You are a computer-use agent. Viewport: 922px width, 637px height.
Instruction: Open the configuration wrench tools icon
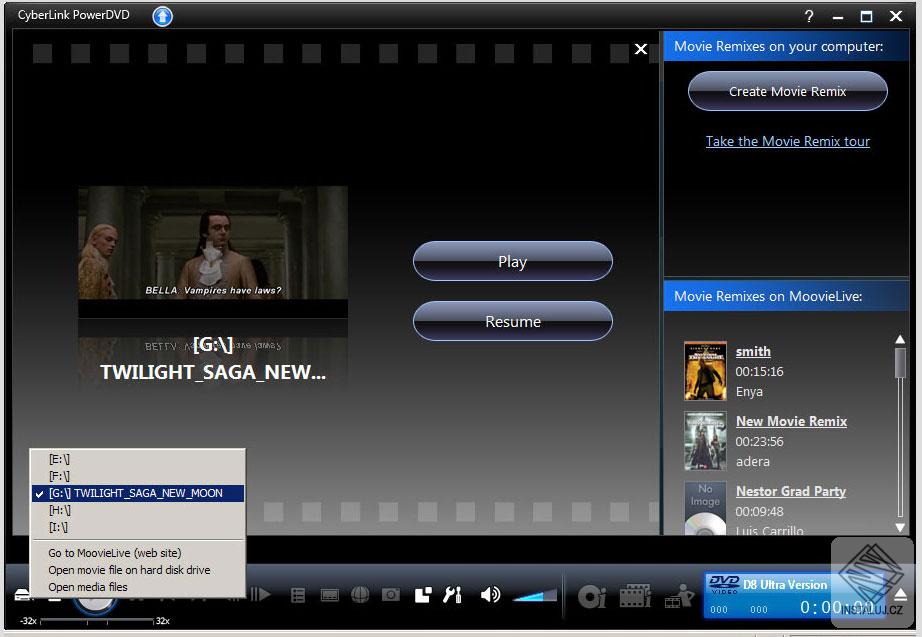[452, 595]
